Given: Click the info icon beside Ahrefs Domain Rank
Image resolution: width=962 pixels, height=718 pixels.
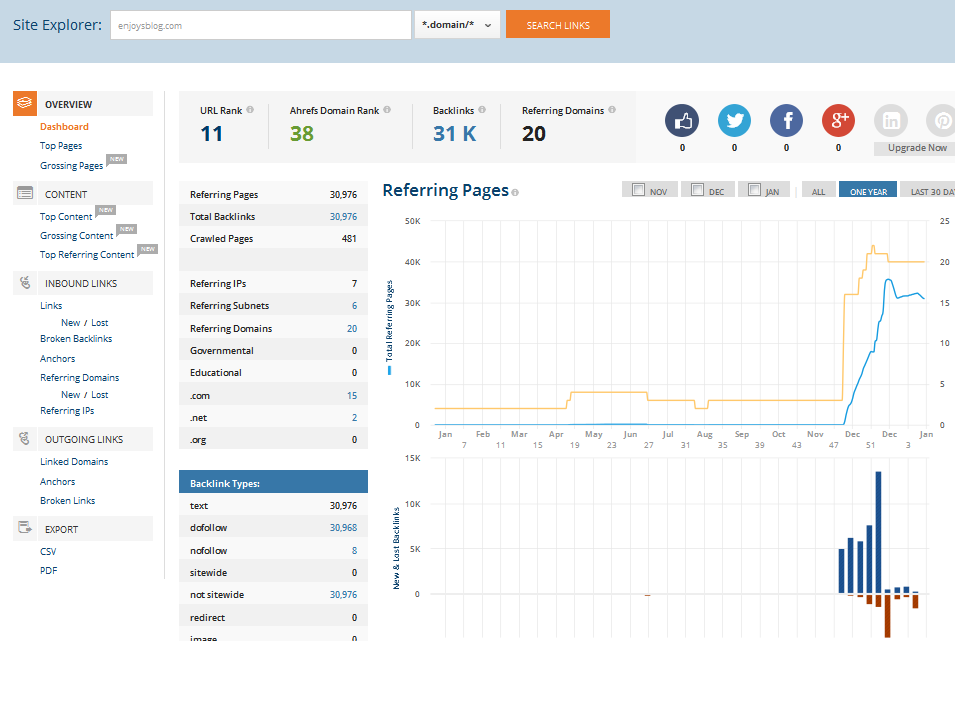Looking at the screenshot, I should (x=387, y=110).
